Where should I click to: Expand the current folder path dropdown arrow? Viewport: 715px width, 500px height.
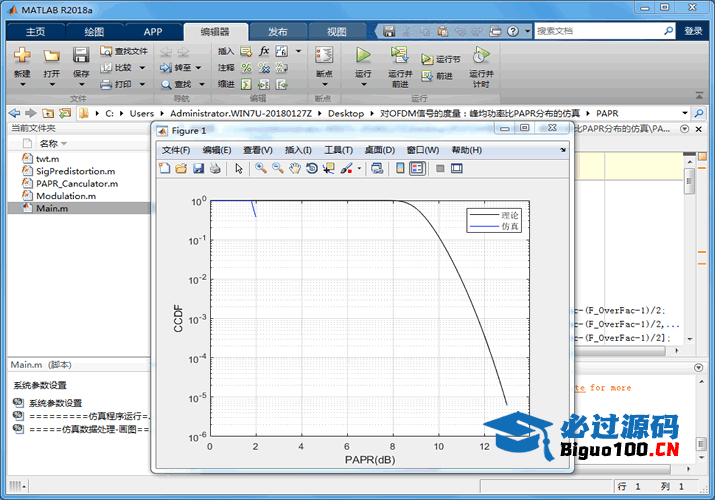pos(686,113)
